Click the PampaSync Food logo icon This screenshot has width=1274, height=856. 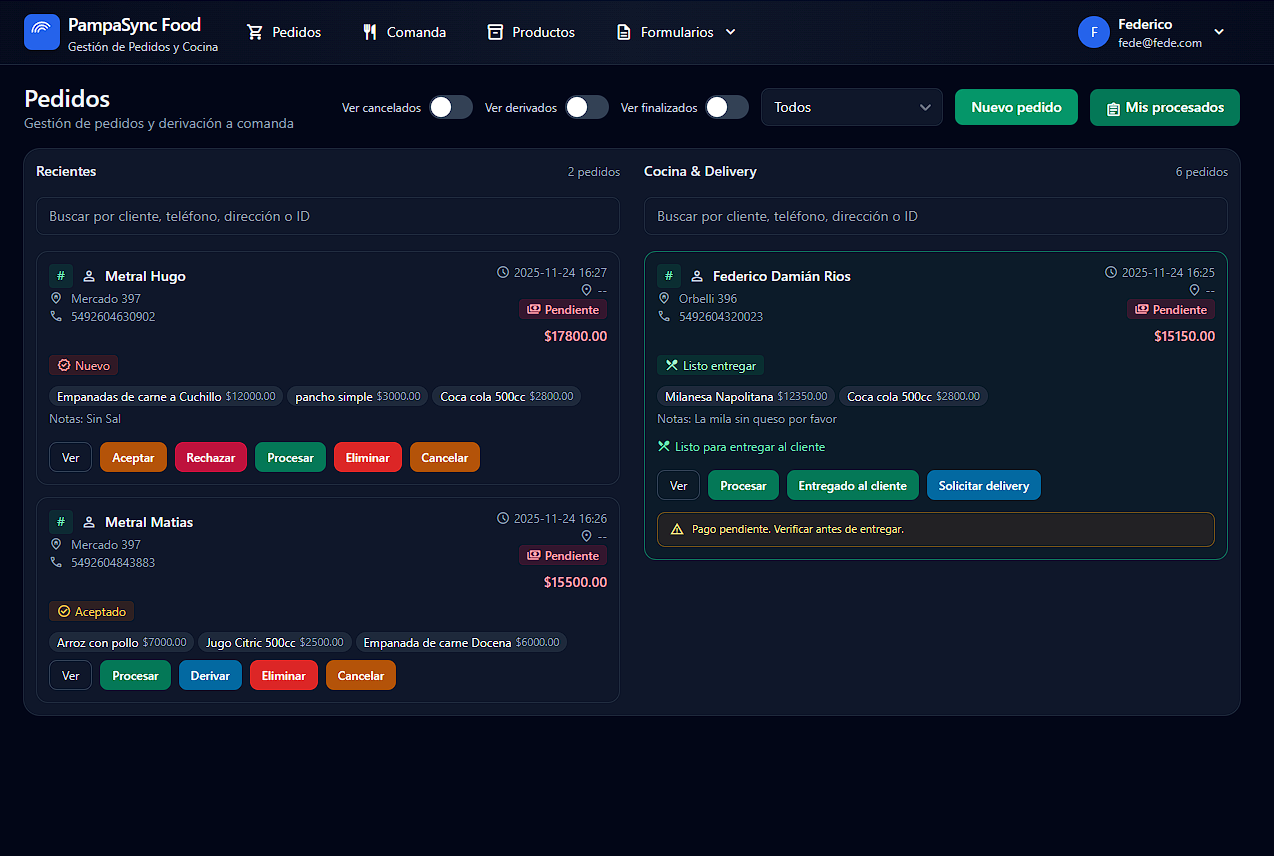coord(42,32)
